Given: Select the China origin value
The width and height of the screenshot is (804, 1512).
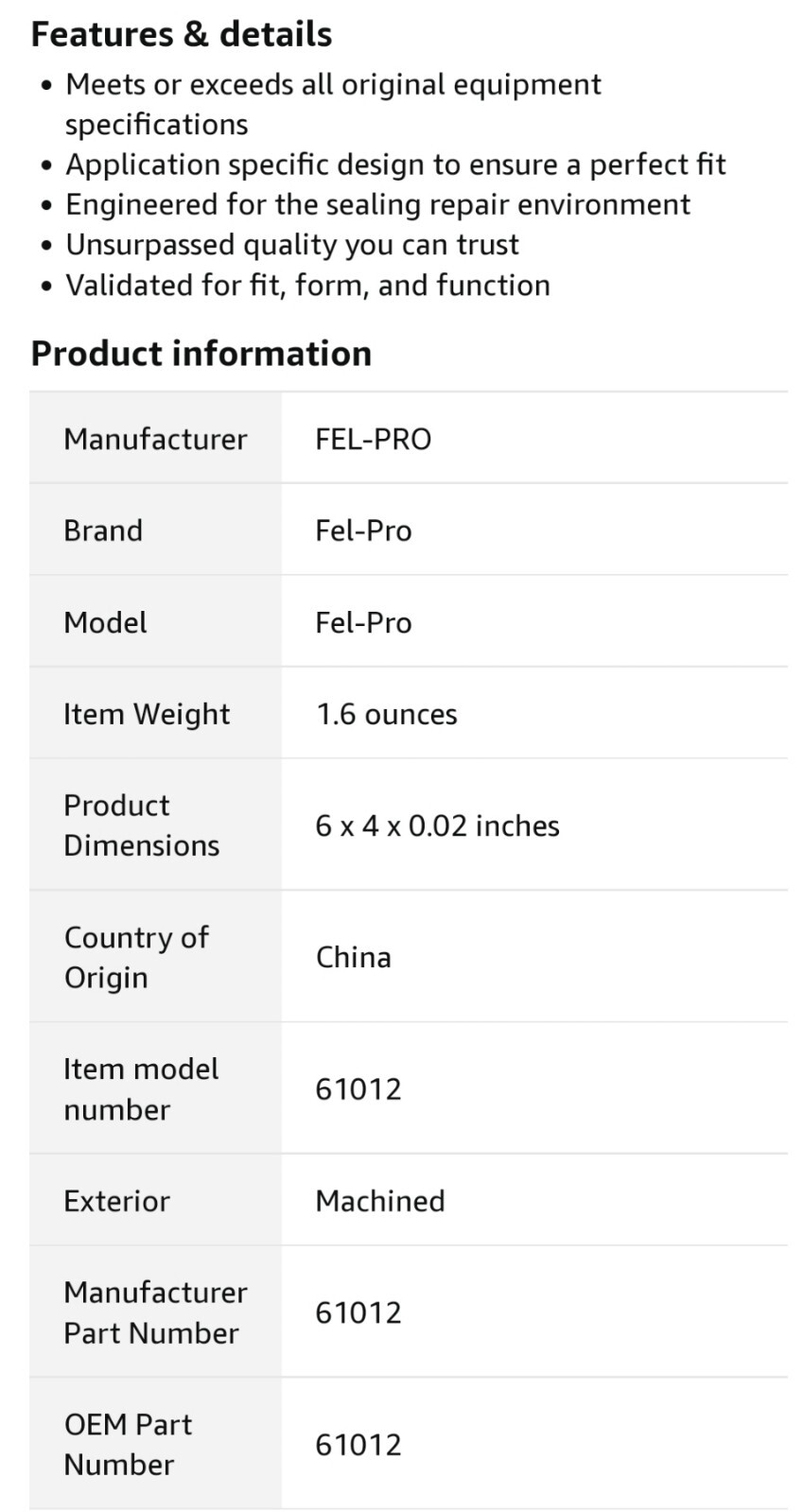Looking at the screenshot, I should 353,957.
